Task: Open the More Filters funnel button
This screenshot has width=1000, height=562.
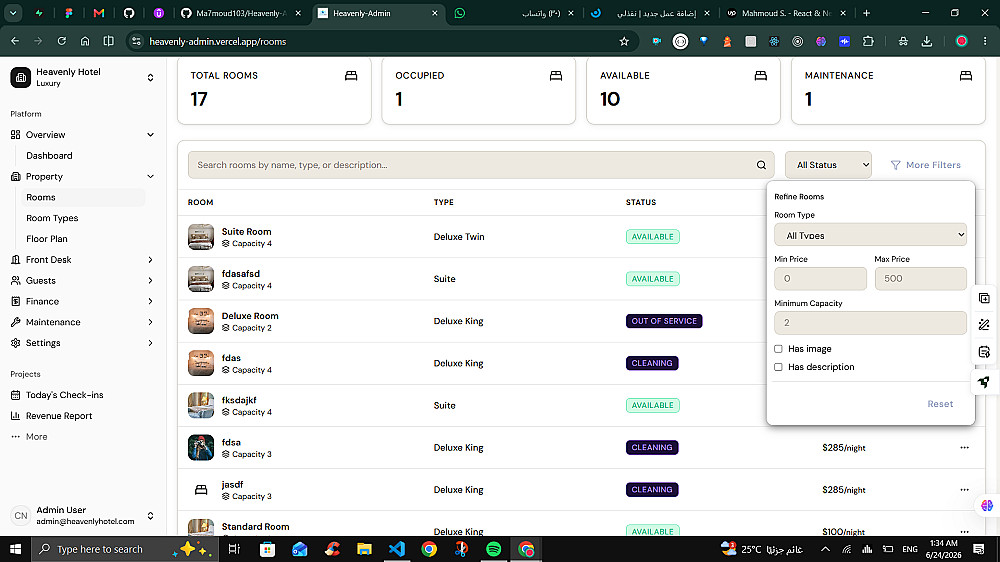Action: tap(925, 165)
